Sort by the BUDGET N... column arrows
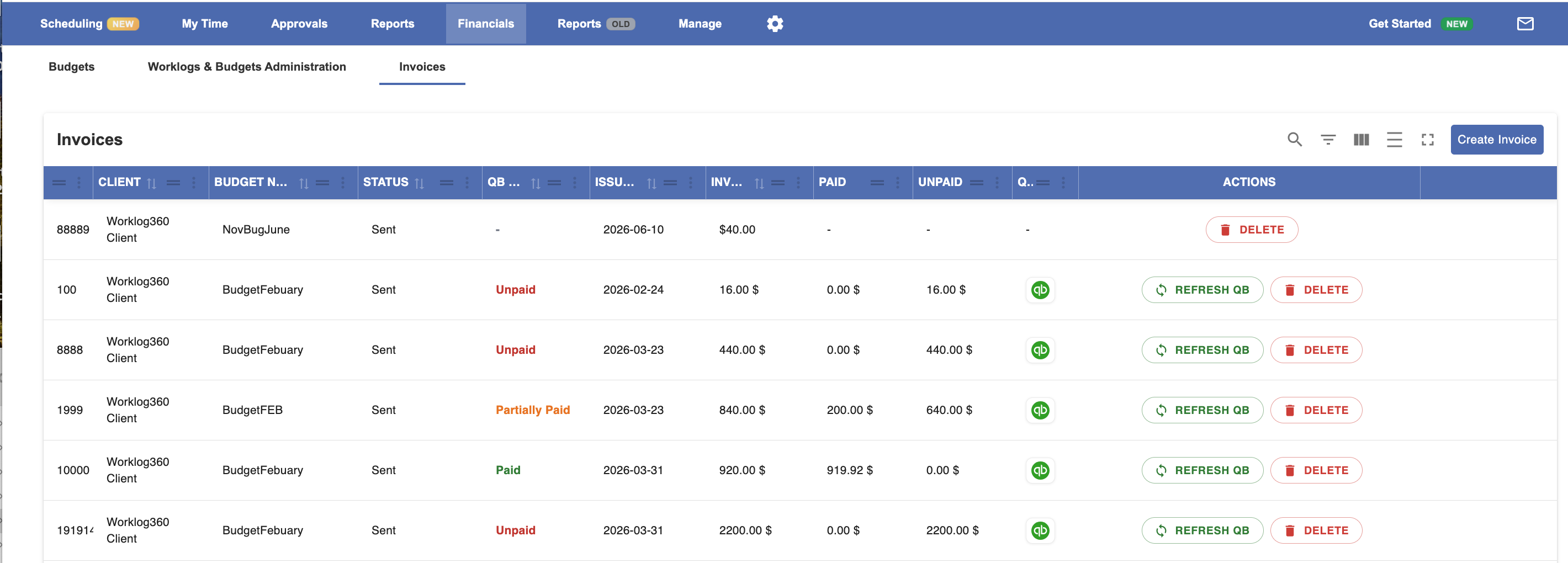 tap(303, 183)
